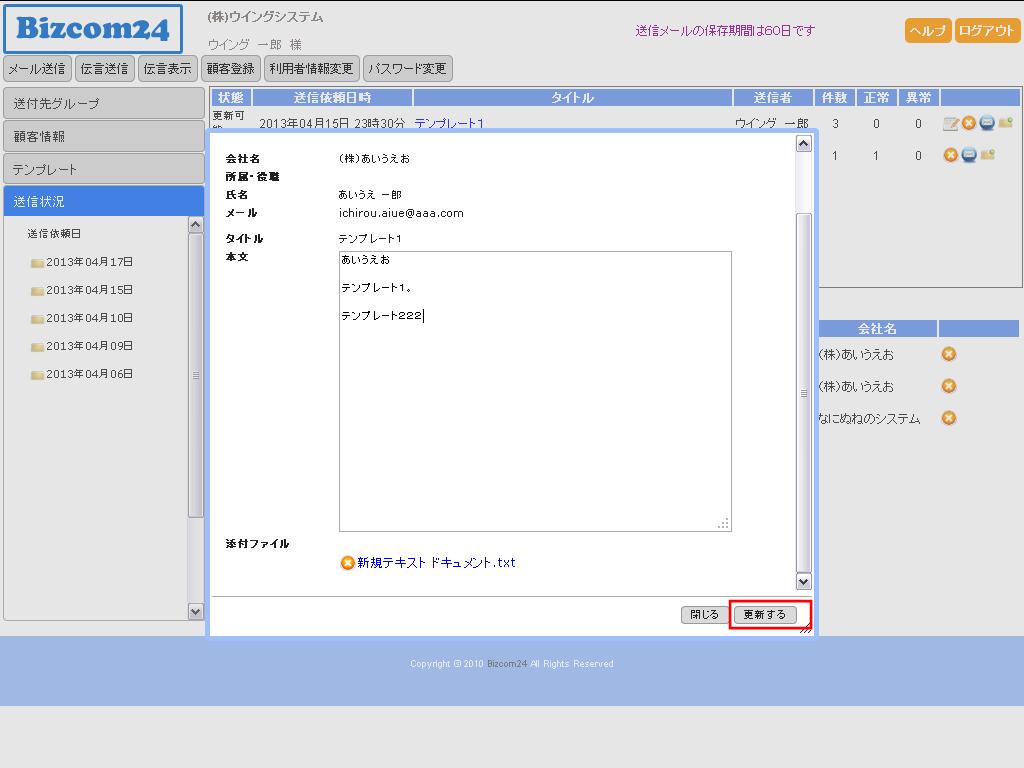
Task: Expand the 顧客情報 sidebar section
Action: point(104,136)
